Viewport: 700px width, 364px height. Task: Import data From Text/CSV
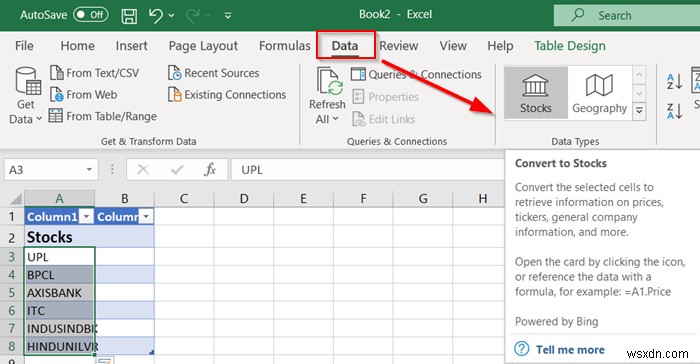(x=95, y=72)
